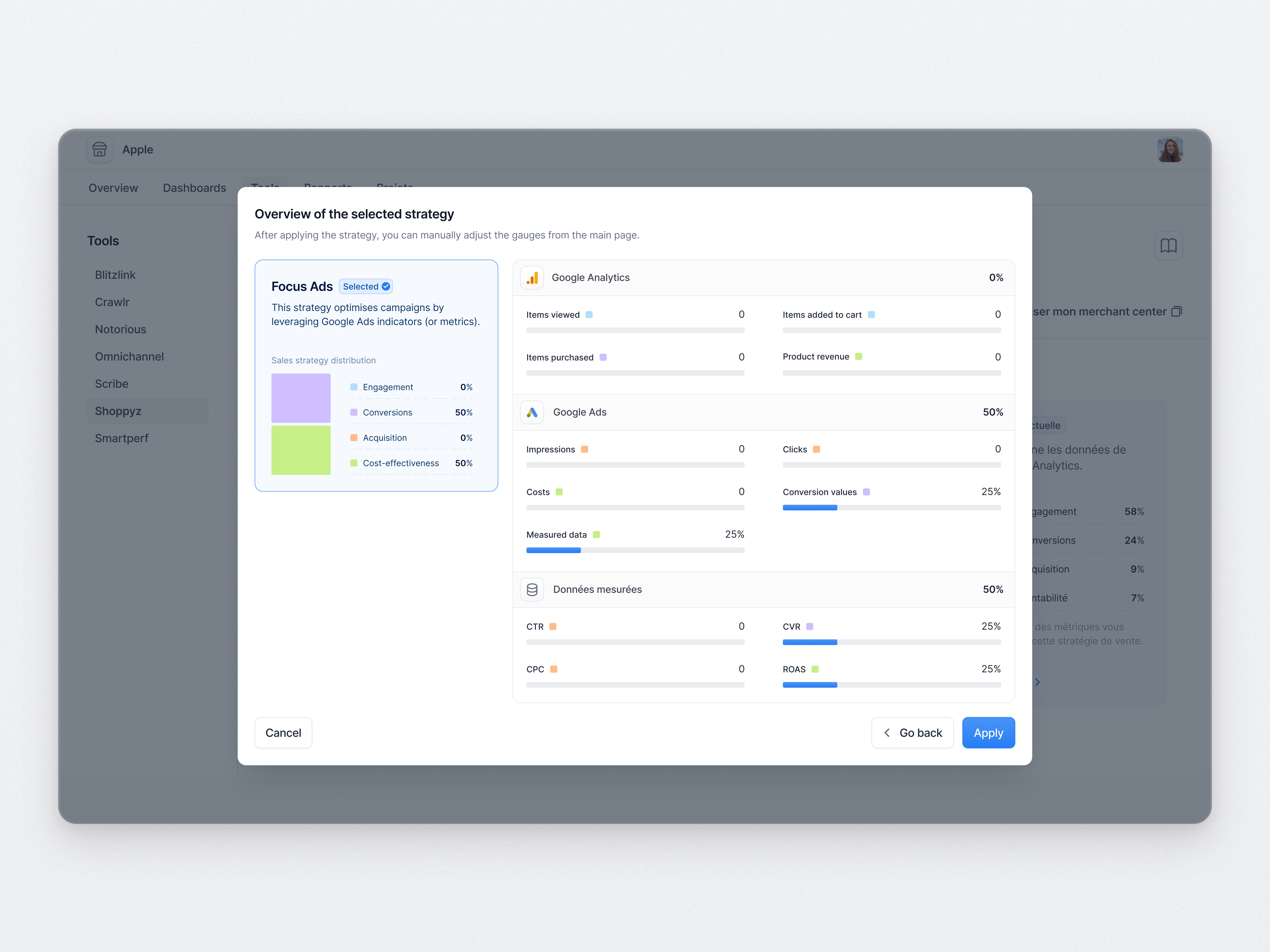Click the Apple account name
The width and height of the screenshot is (1270, 952).
coord(138,150)
